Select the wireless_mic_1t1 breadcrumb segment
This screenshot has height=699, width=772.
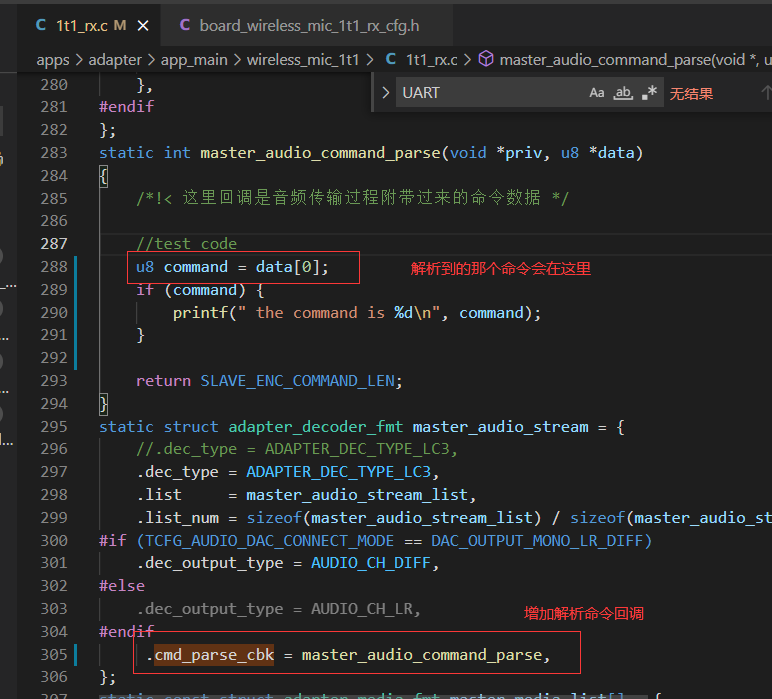[x=303, y=60]
